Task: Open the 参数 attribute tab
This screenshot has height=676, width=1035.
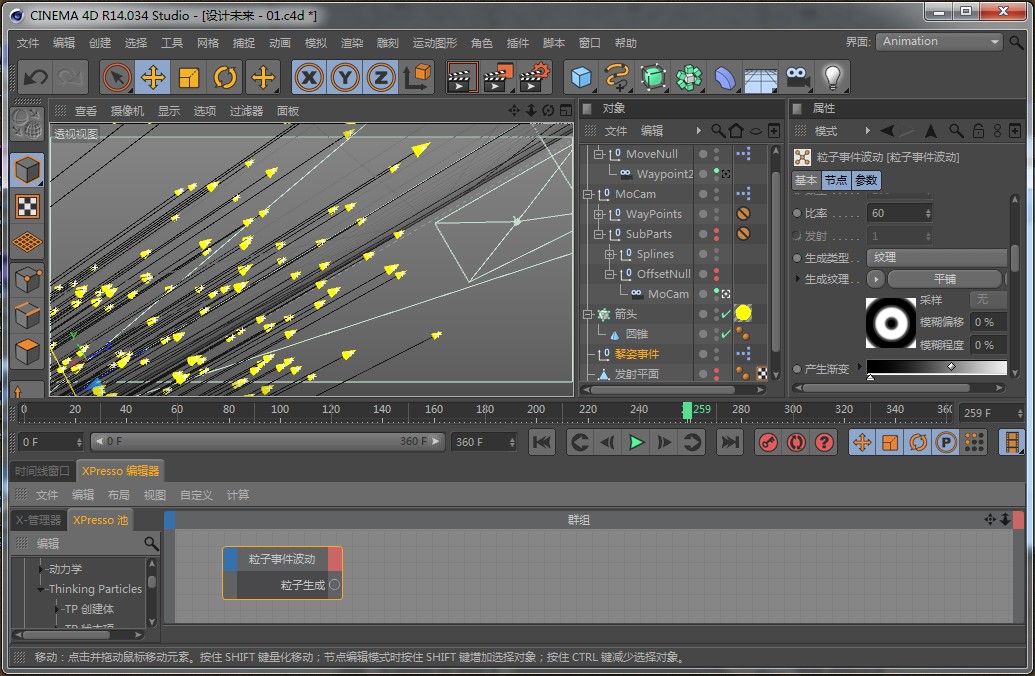Action: [x=866, y=180]
